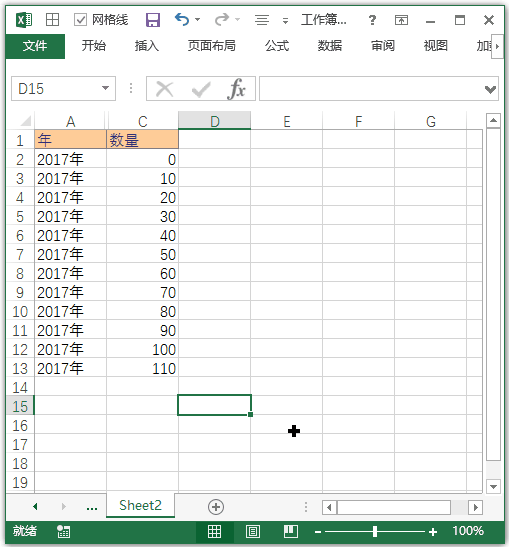Image resolution: width=509 pixels, height=547 pixels.
Task: Select column D header
Action: [x=215, y=121]
